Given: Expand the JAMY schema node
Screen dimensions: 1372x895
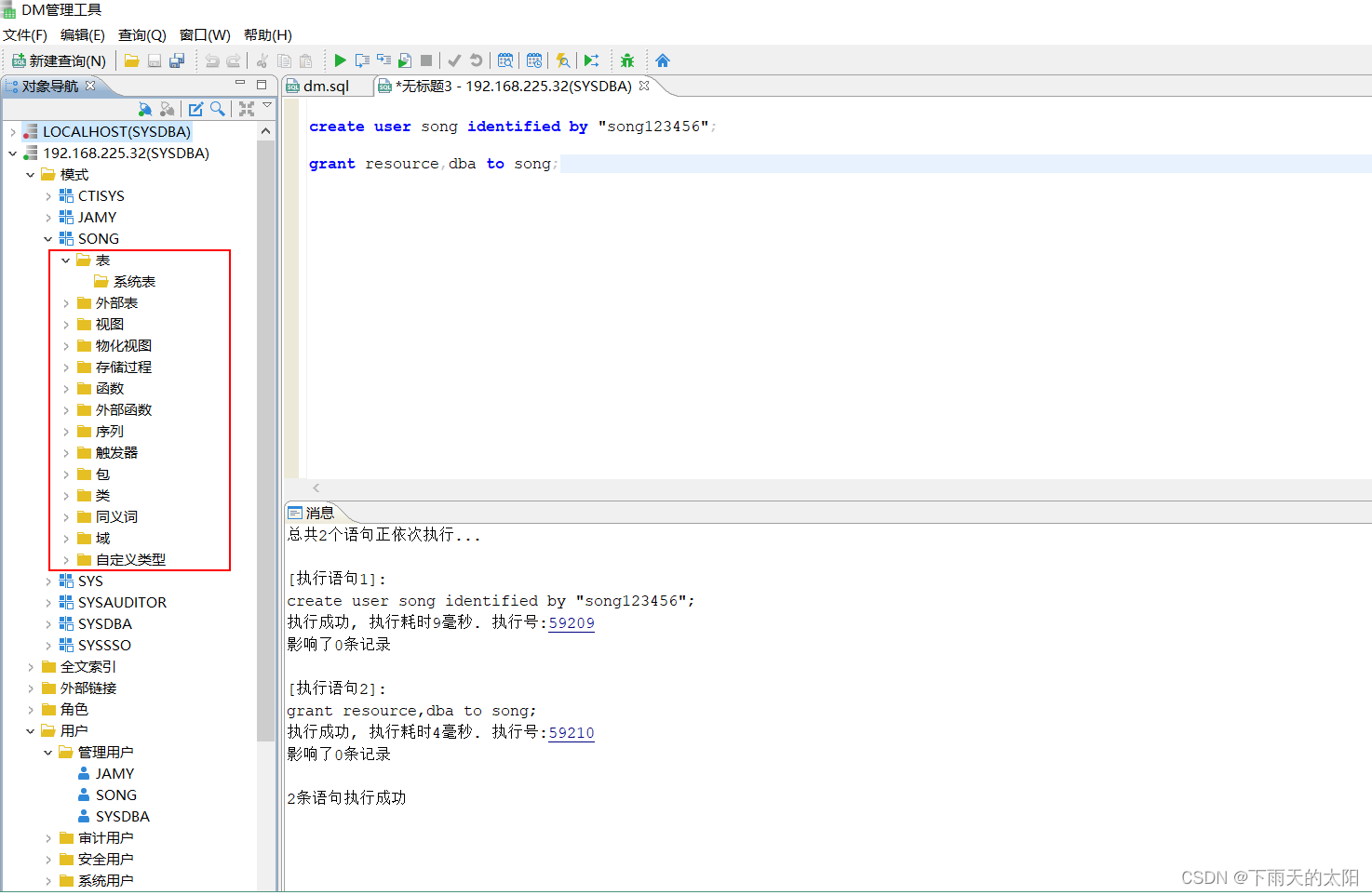Looking at the screenshot, I should click(x=47, y=218).
